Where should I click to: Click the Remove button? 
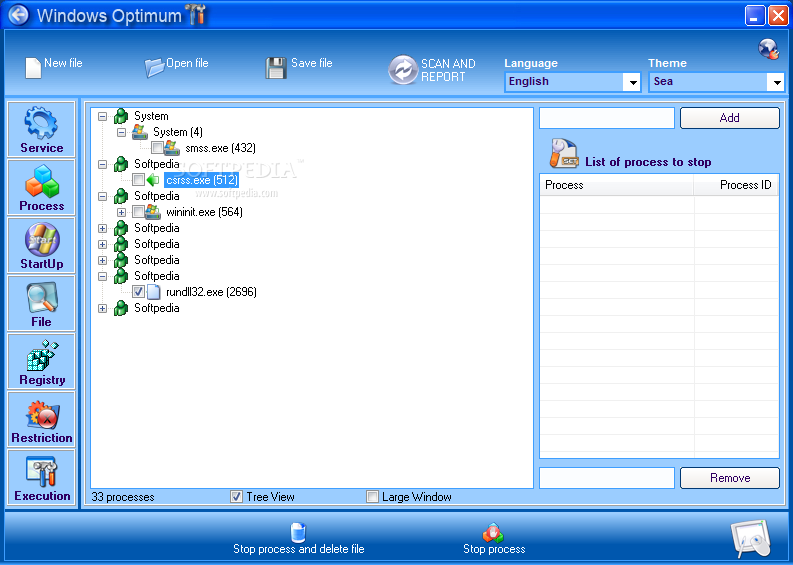[x=729, y=478]
